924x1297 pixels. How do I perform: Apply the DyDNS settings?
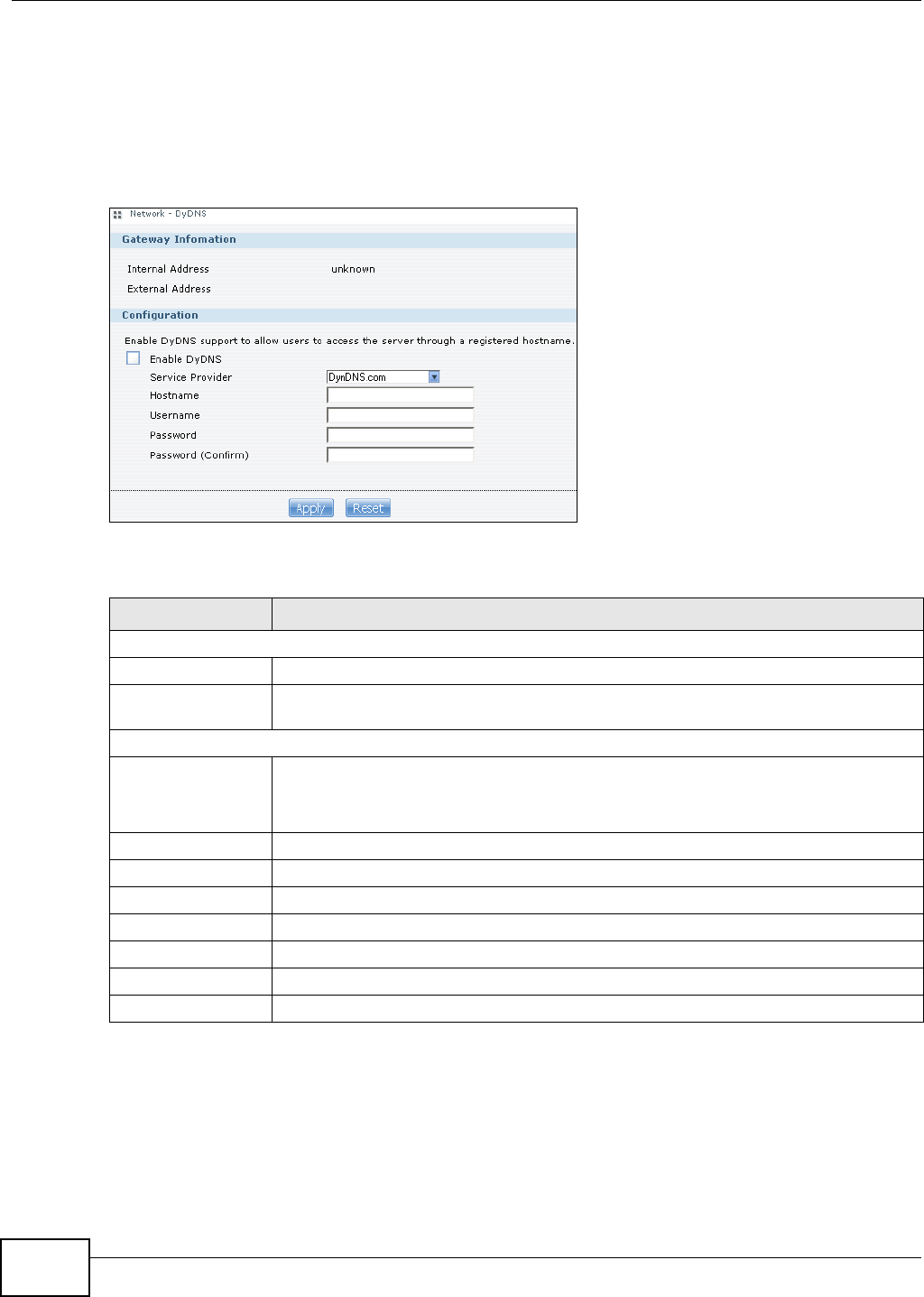pos(311,508)
